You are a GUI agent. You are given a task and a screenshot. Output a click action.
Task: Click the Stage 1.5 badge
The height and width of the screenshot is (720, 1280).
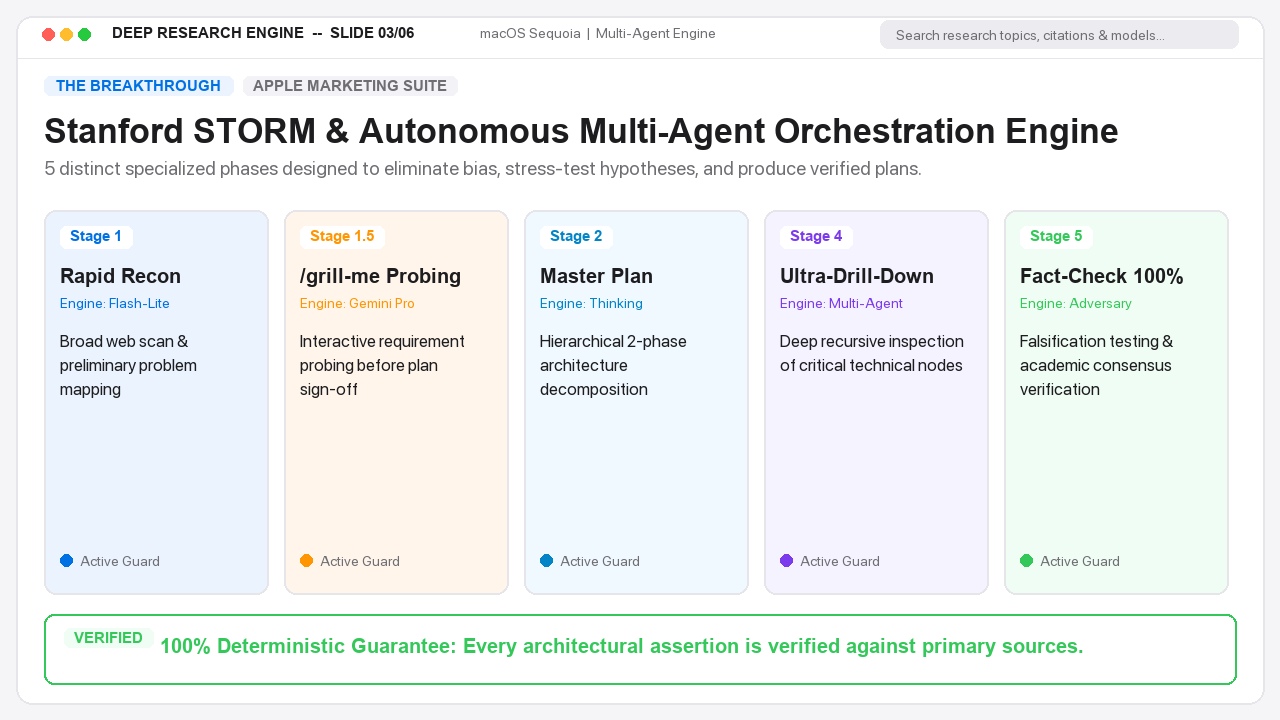tap(342, 237)
